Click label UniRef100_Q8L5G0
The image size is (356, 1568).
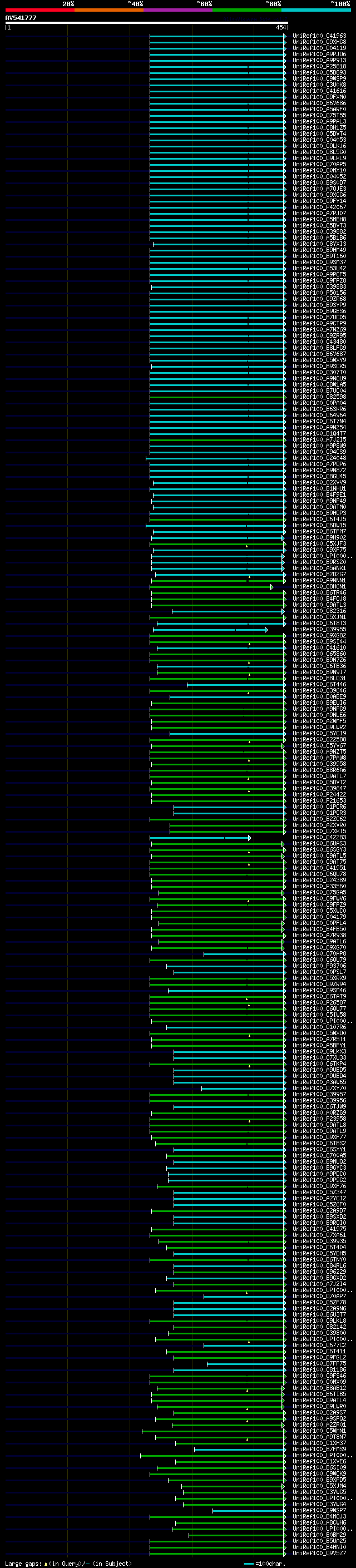(x=319, y=152)
